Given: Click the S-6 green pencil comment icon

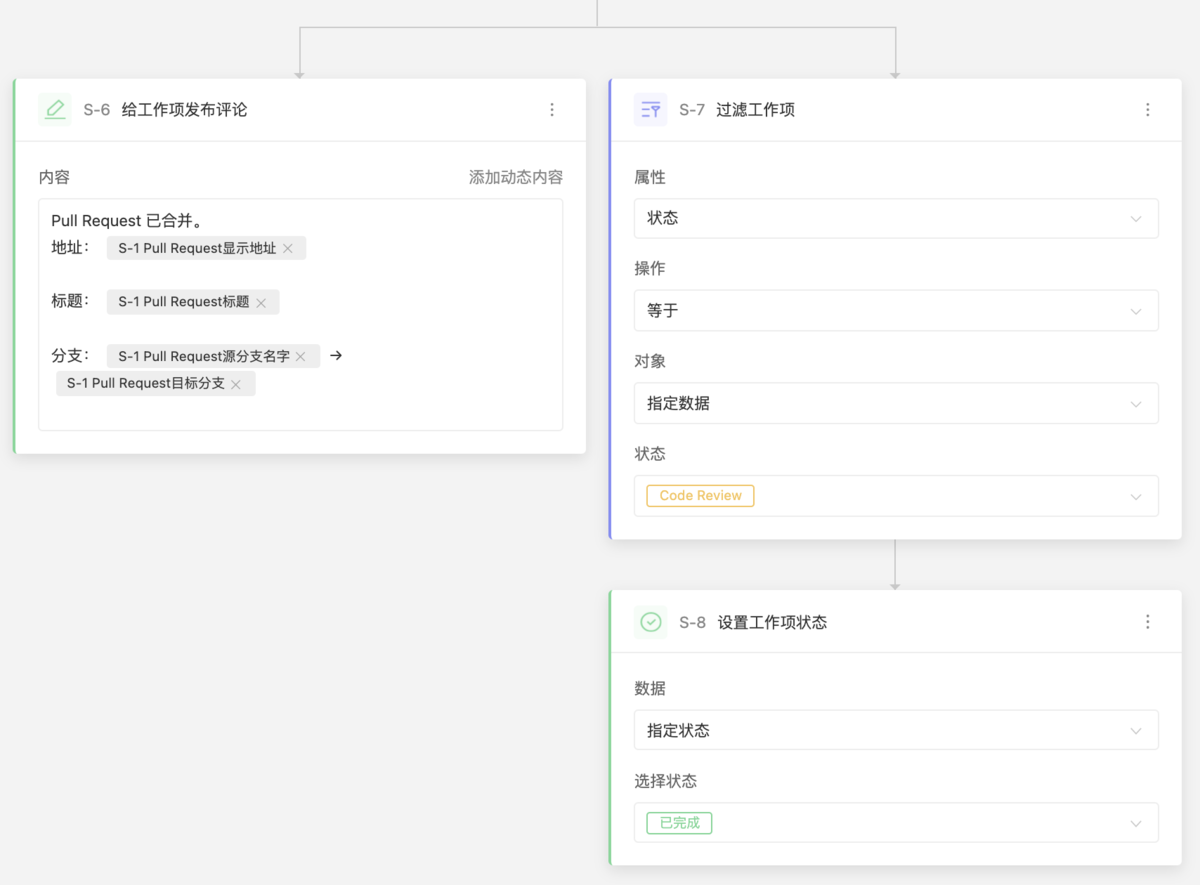Looking at the screenshot, I should coord(55,110).
